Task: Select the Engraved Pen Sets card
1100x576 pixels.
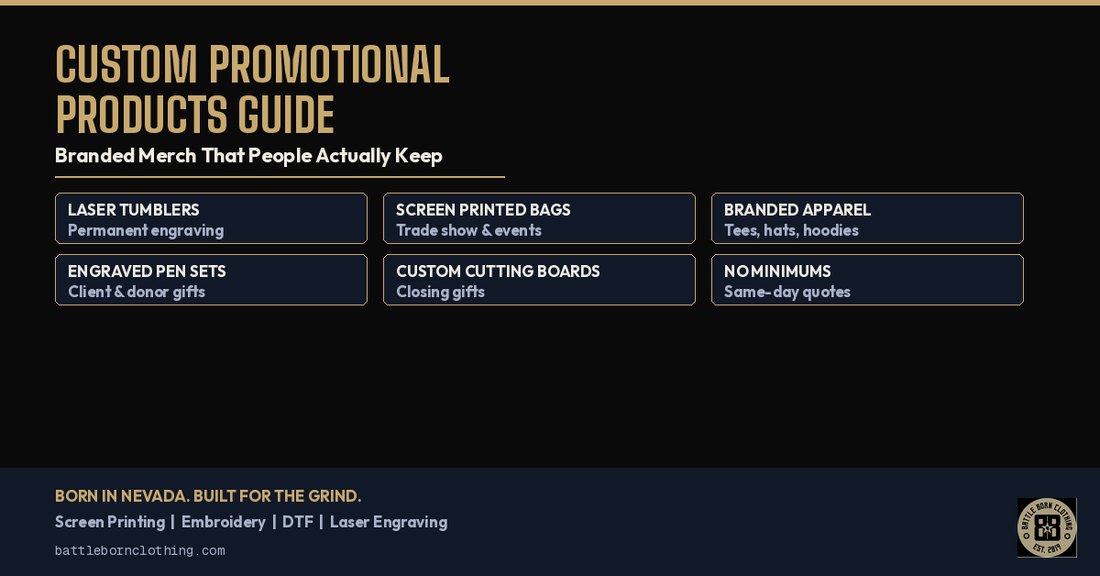Action: [x=211, y=280]
